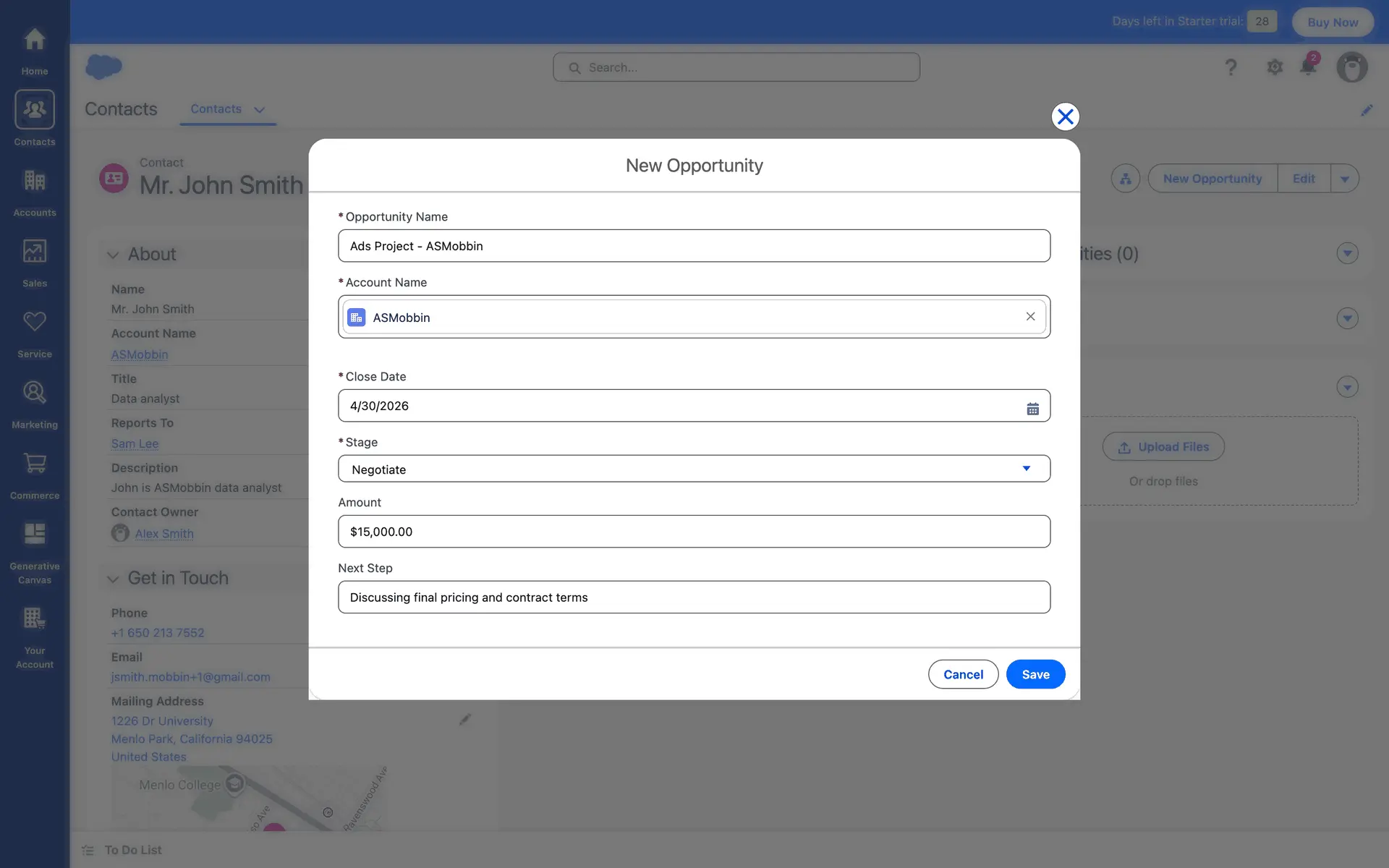Open the Stage dropdown showing Negotiate
This screenshot has width=1389, height=868.
coord(694,469)
